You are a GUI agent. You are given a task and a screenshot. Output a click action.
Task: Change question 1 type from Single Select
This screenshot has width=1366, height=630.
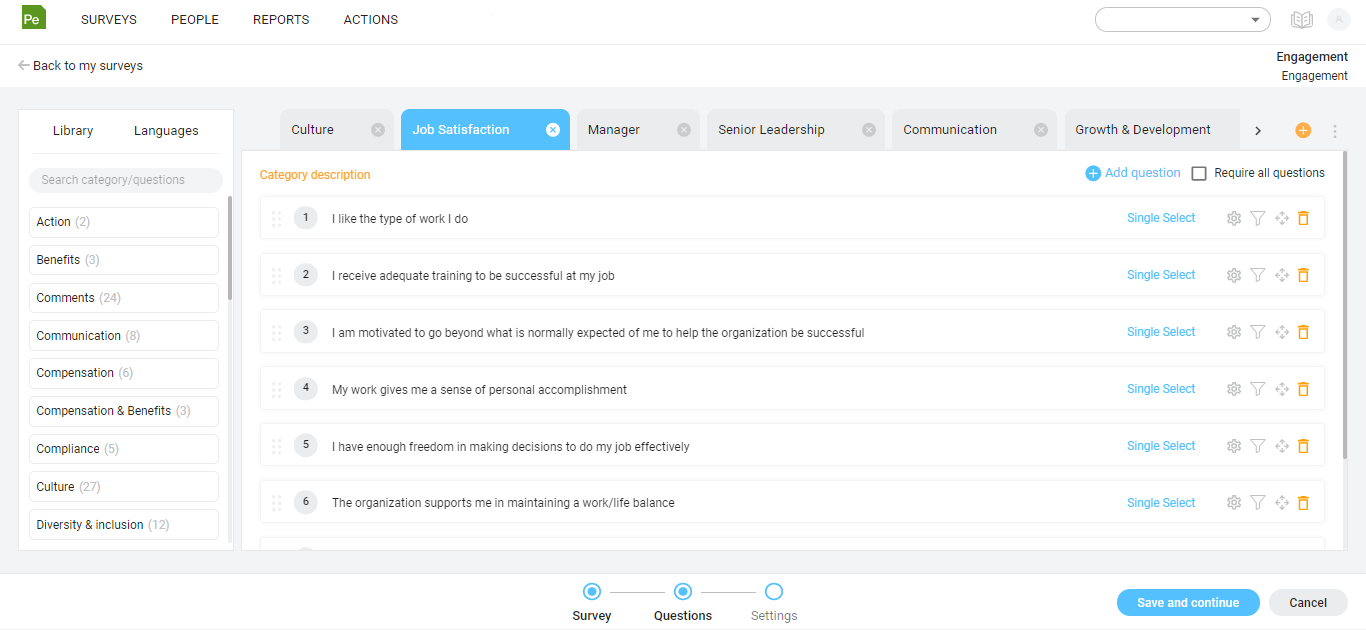click(x=1160, y=218)
